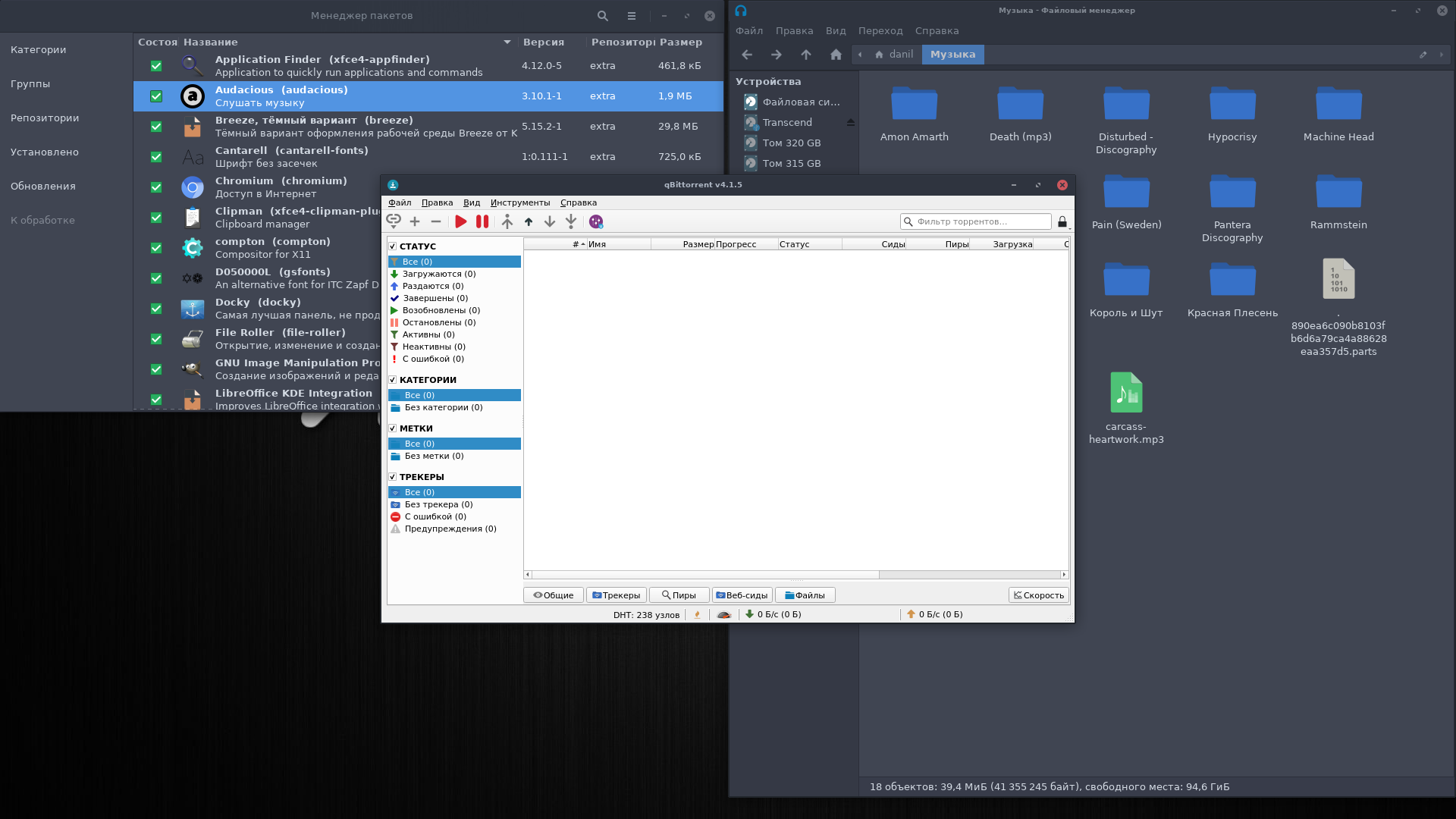
Task: Open qBittorrent options purple settings icon
Action: [596, 221]
